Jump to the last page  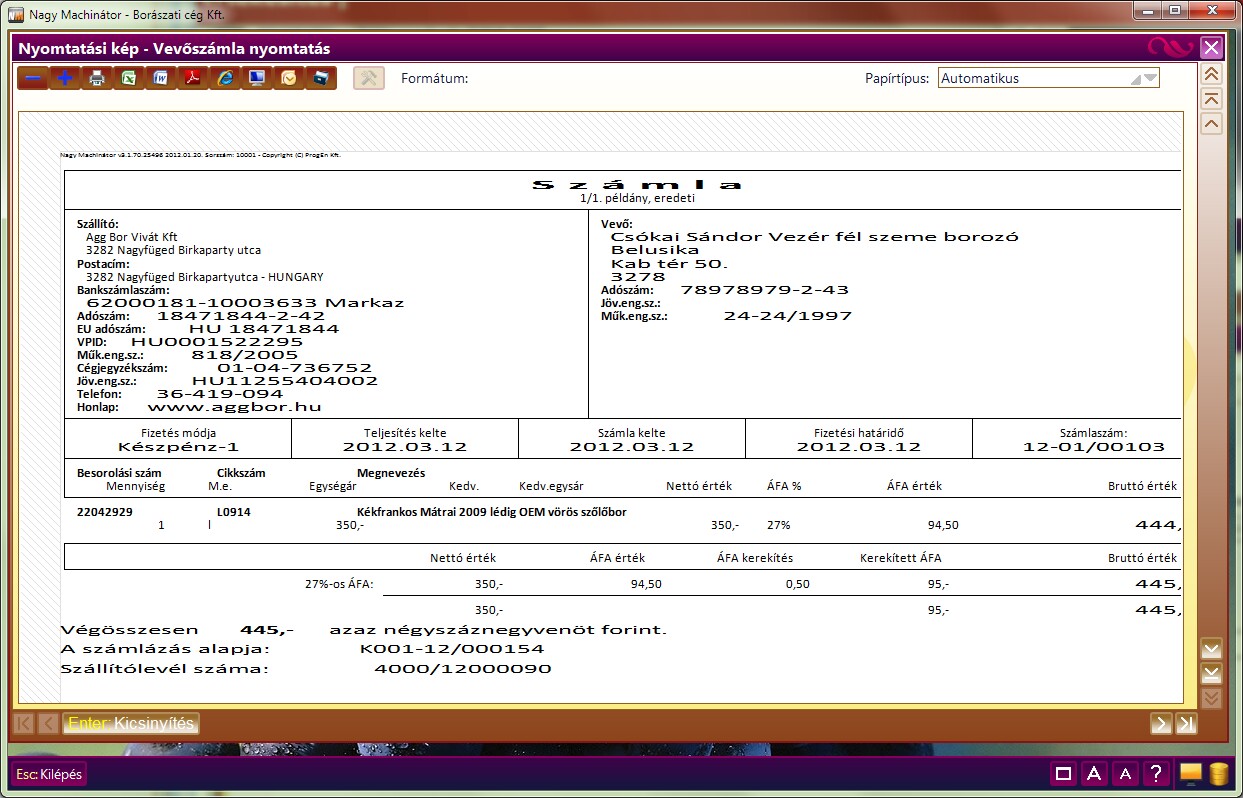pos(1187,724)
